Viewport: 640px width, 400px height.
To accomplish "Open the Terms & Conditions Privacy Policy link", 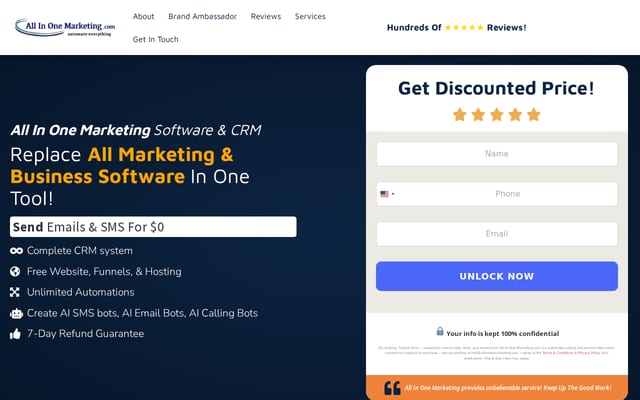I will coord(571,353).
